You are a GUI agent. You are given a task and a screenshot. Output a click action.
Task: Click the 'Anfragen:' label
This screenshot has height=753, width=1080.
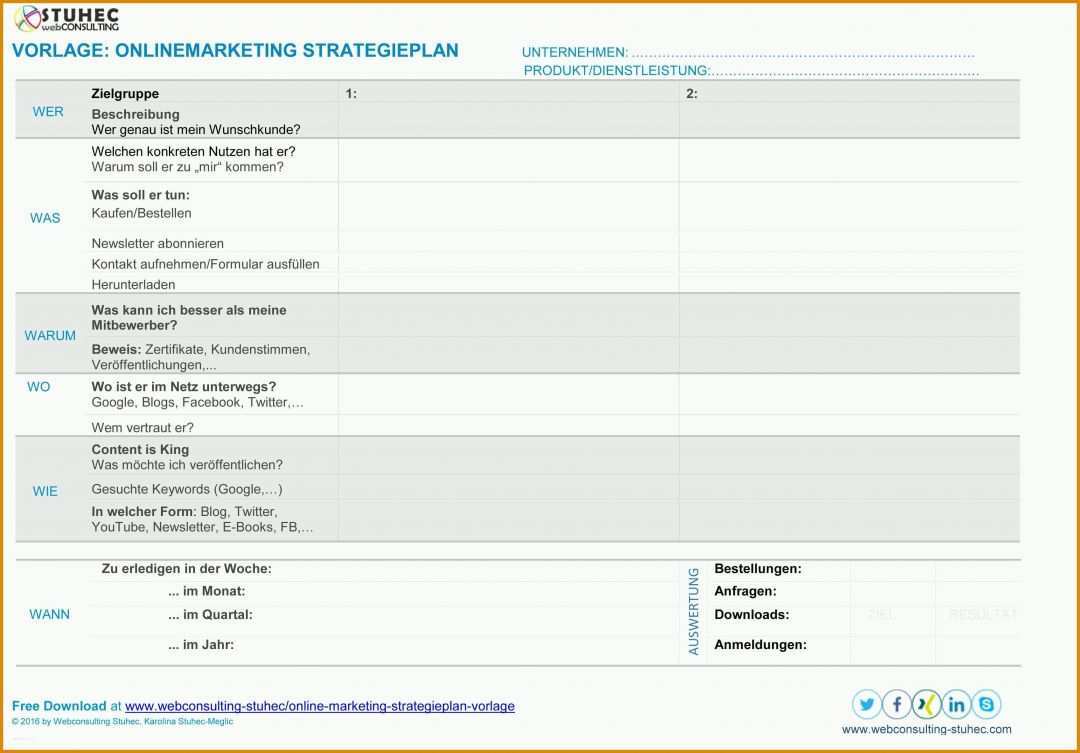[x=745, y=591]
